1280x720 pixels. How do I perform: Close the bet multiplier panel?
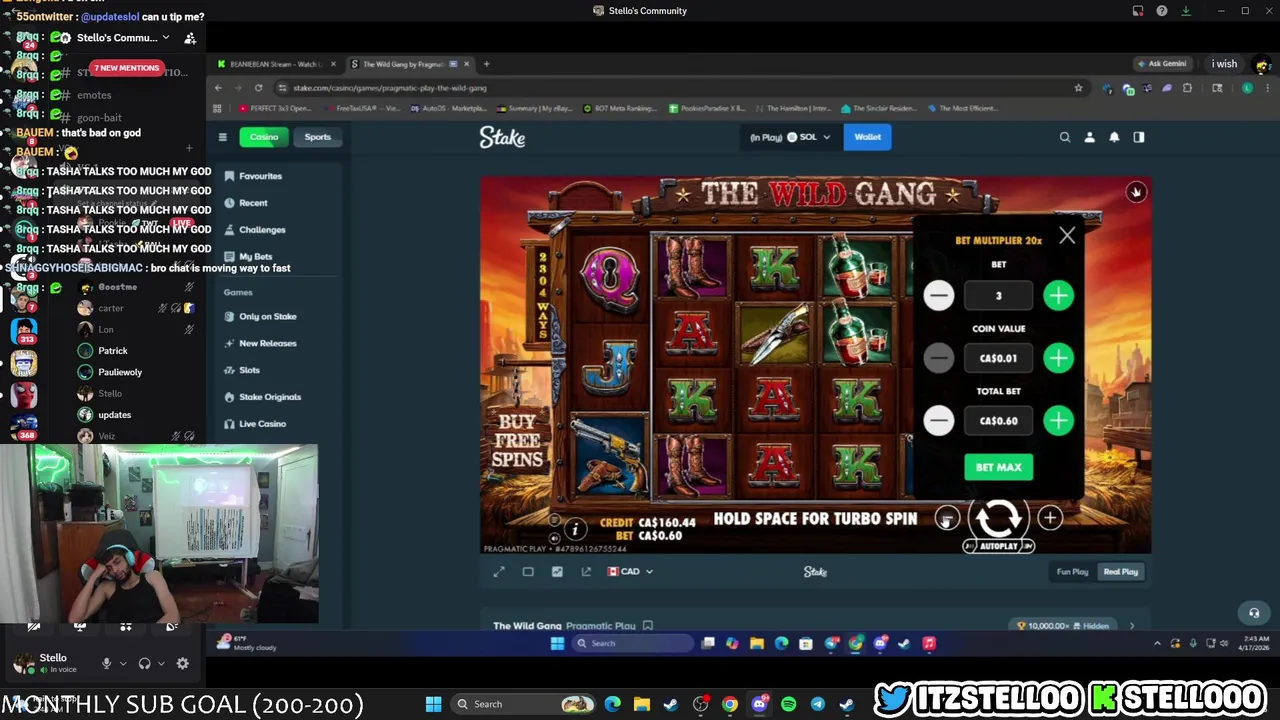click(1067, 236)
